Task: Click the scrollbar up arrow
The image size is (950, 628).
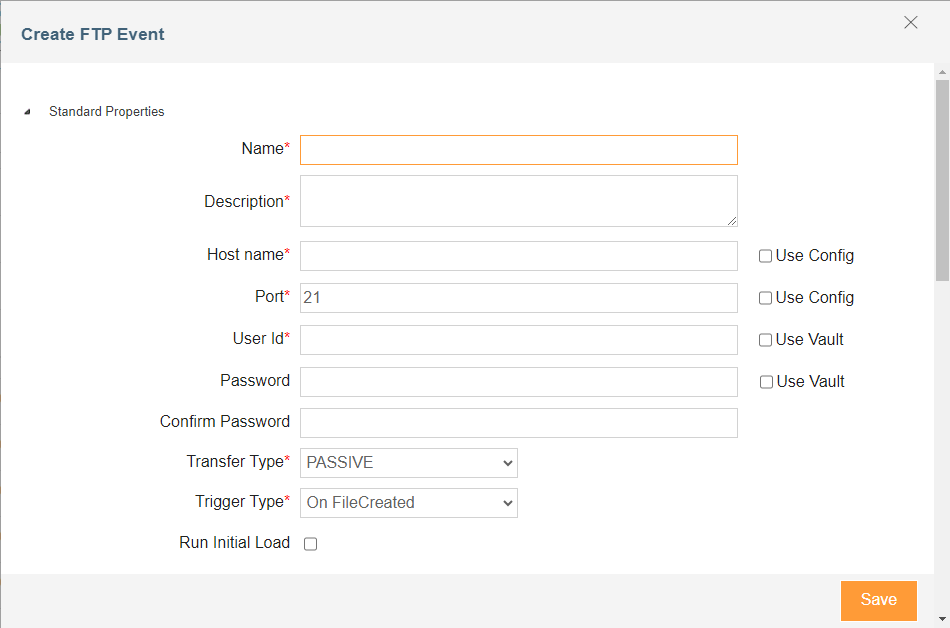Action: [x=942, y=72]
